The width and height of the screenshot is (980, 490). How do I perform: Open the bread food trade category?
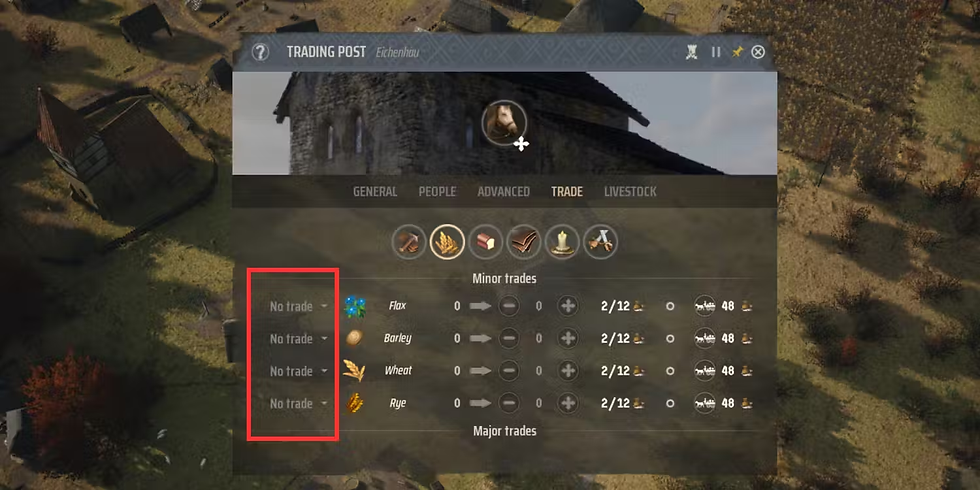pyautogui.click(x=486, y=242)
